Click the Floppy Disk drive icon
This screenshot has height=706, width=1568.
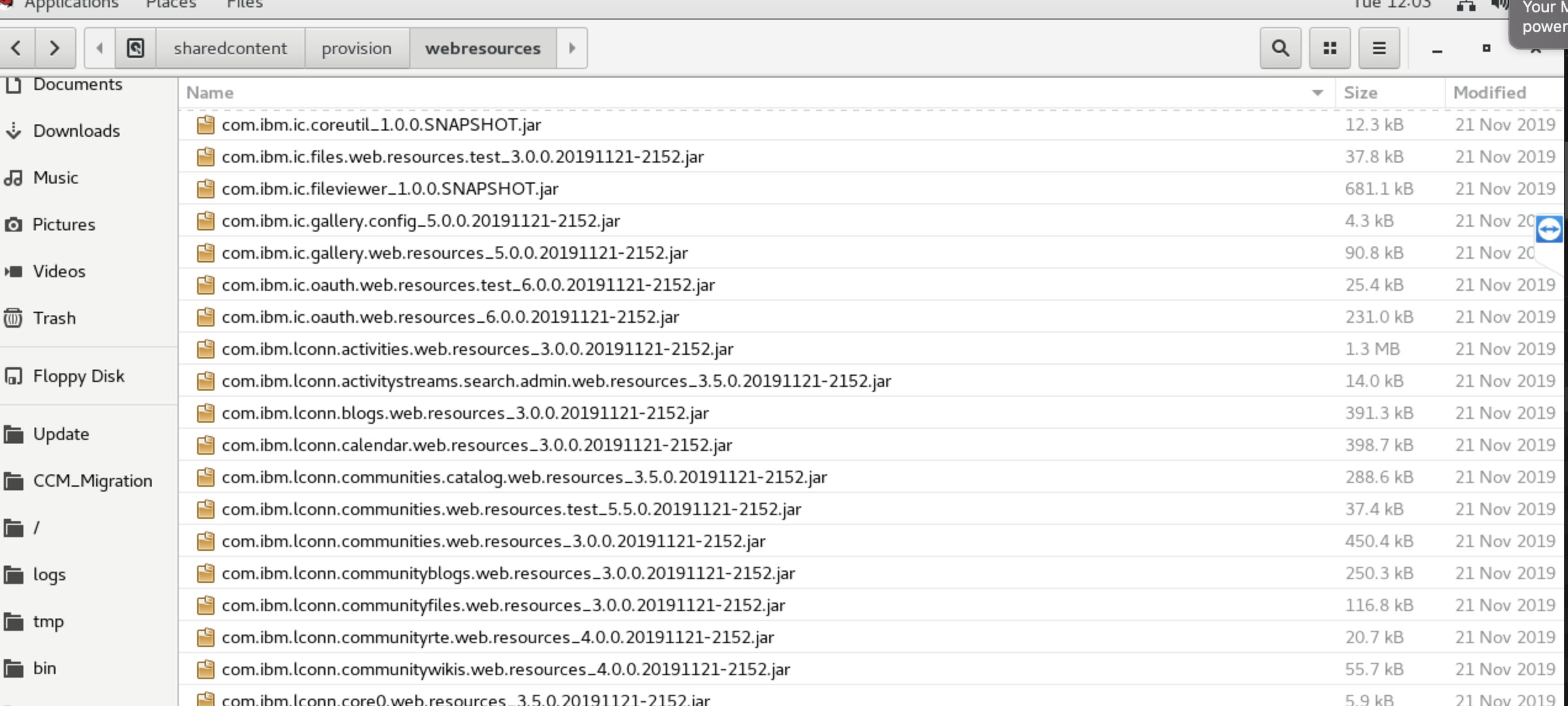[x=14, y=376]
